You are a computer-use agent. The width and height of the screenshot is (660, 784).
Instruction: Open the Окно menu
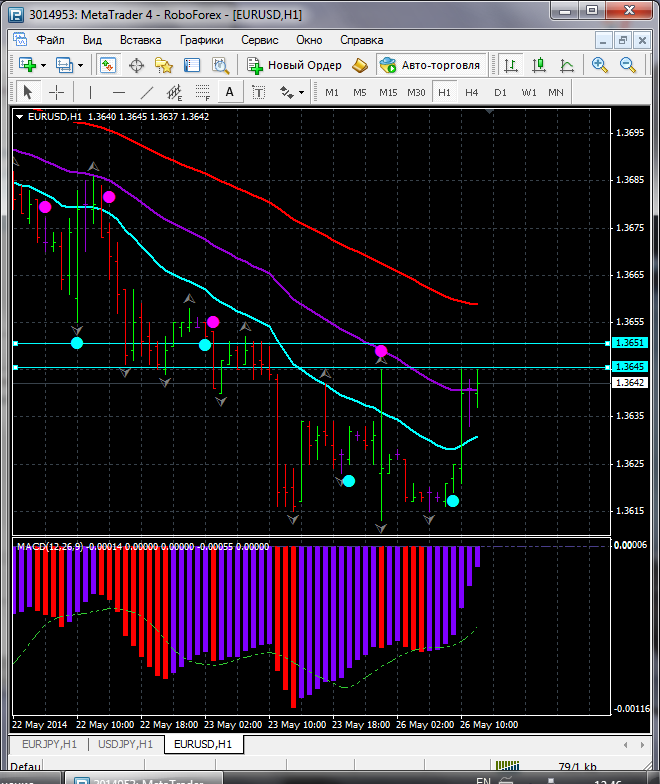pyautogui.click(x=309, y=40)
